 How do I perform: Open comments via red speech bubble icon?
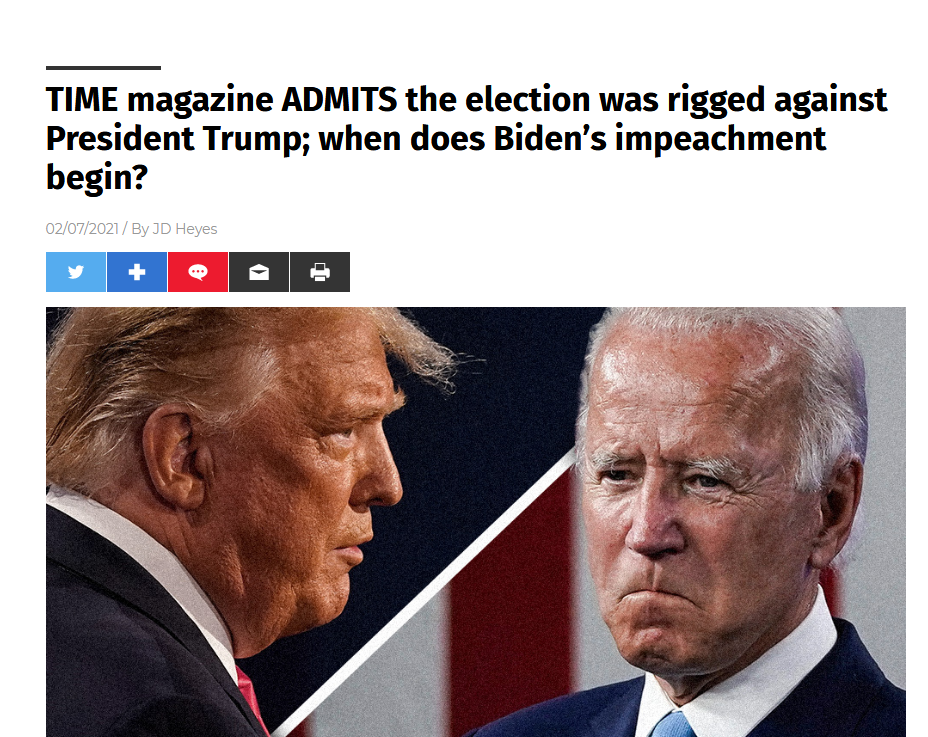[198, 272]
